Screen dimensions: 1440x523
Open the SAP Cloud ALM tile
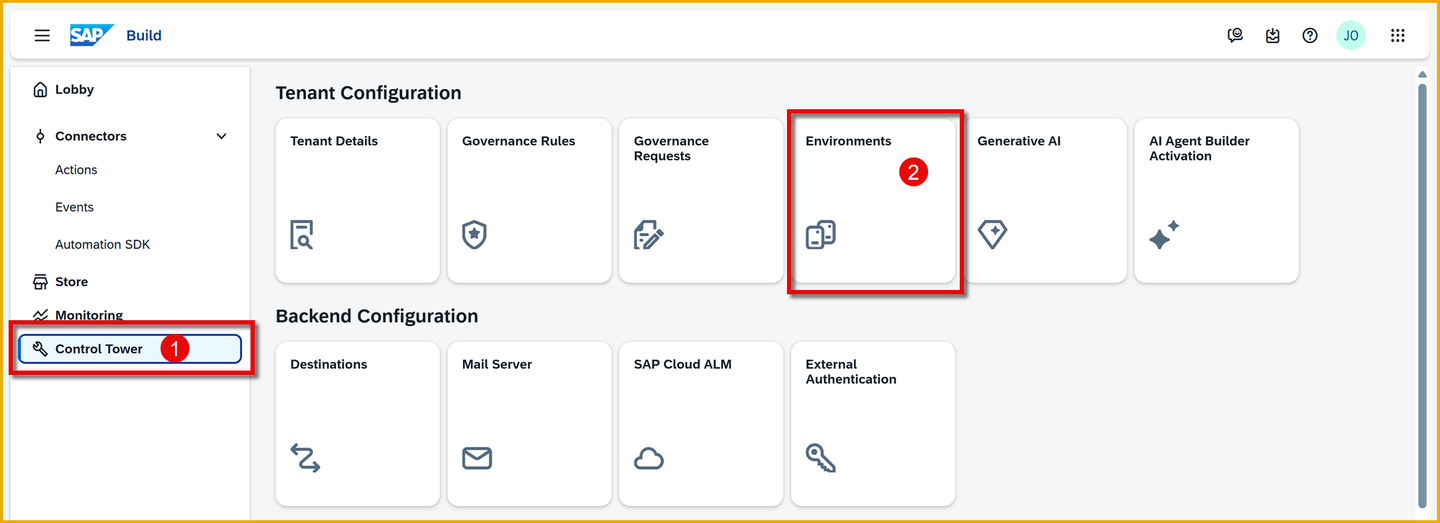[701, 424]
